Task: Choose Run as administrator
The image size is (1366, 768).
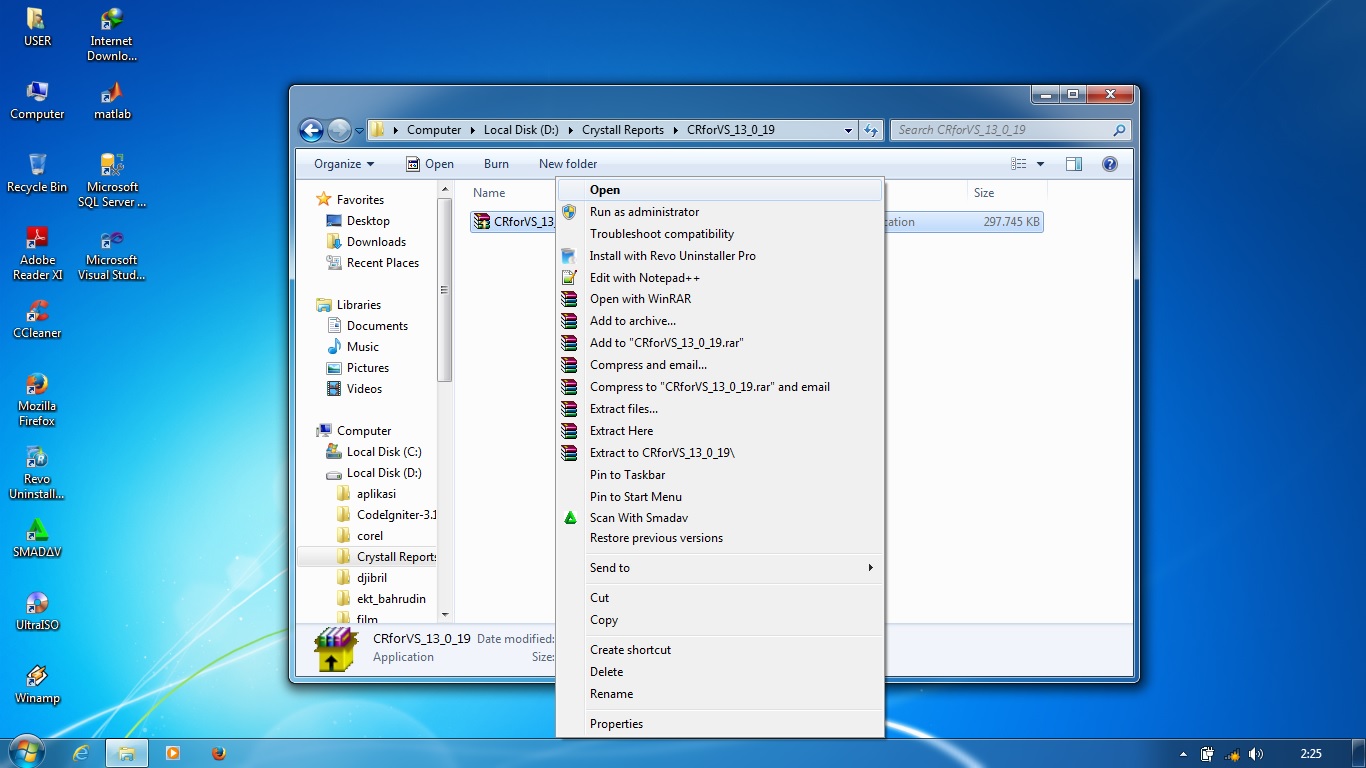Action: click(x=720, y=212)
